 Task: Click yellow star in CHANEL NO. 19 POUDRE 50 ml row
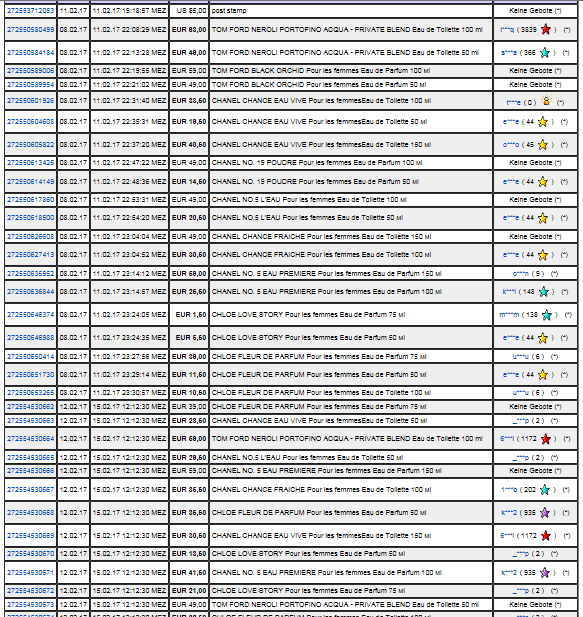pos(543,182)
